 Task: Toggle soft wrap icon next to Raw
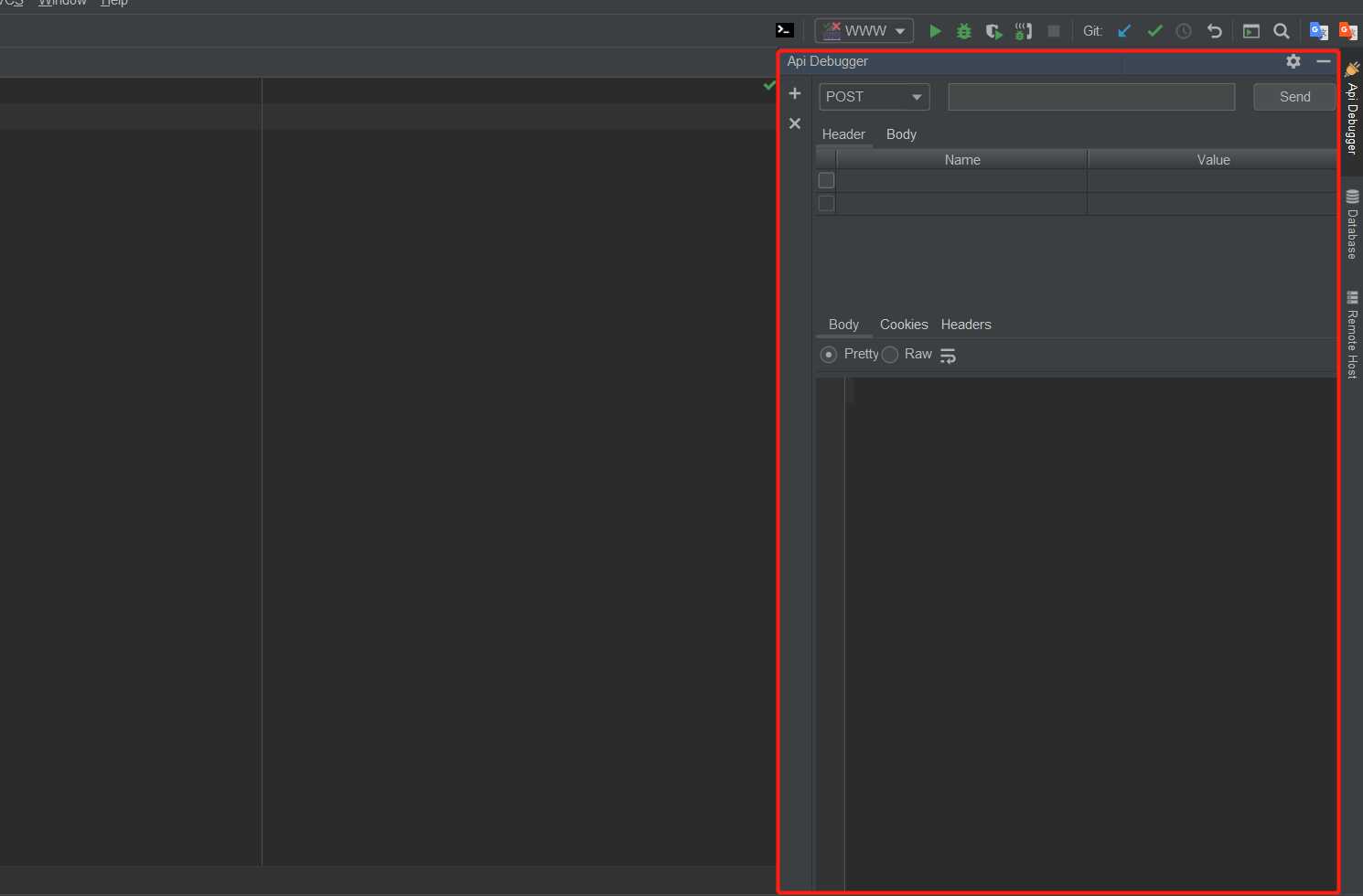coord(948,356)
